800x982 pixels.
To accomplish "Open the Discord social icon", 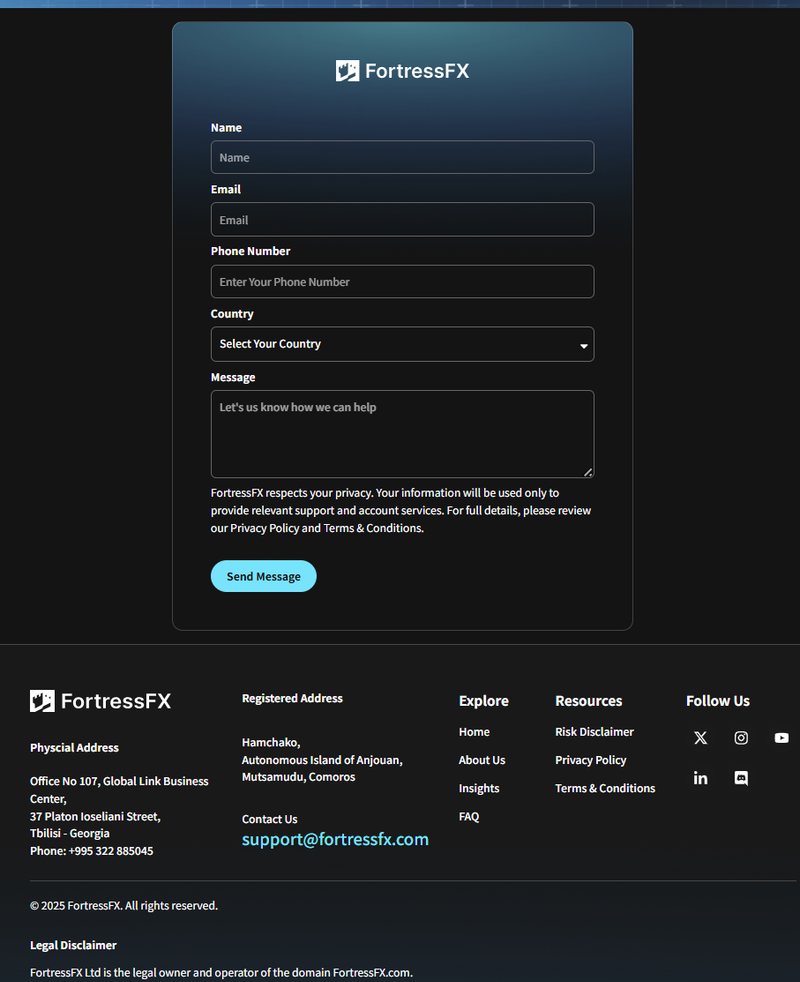I will coord(741,778).
